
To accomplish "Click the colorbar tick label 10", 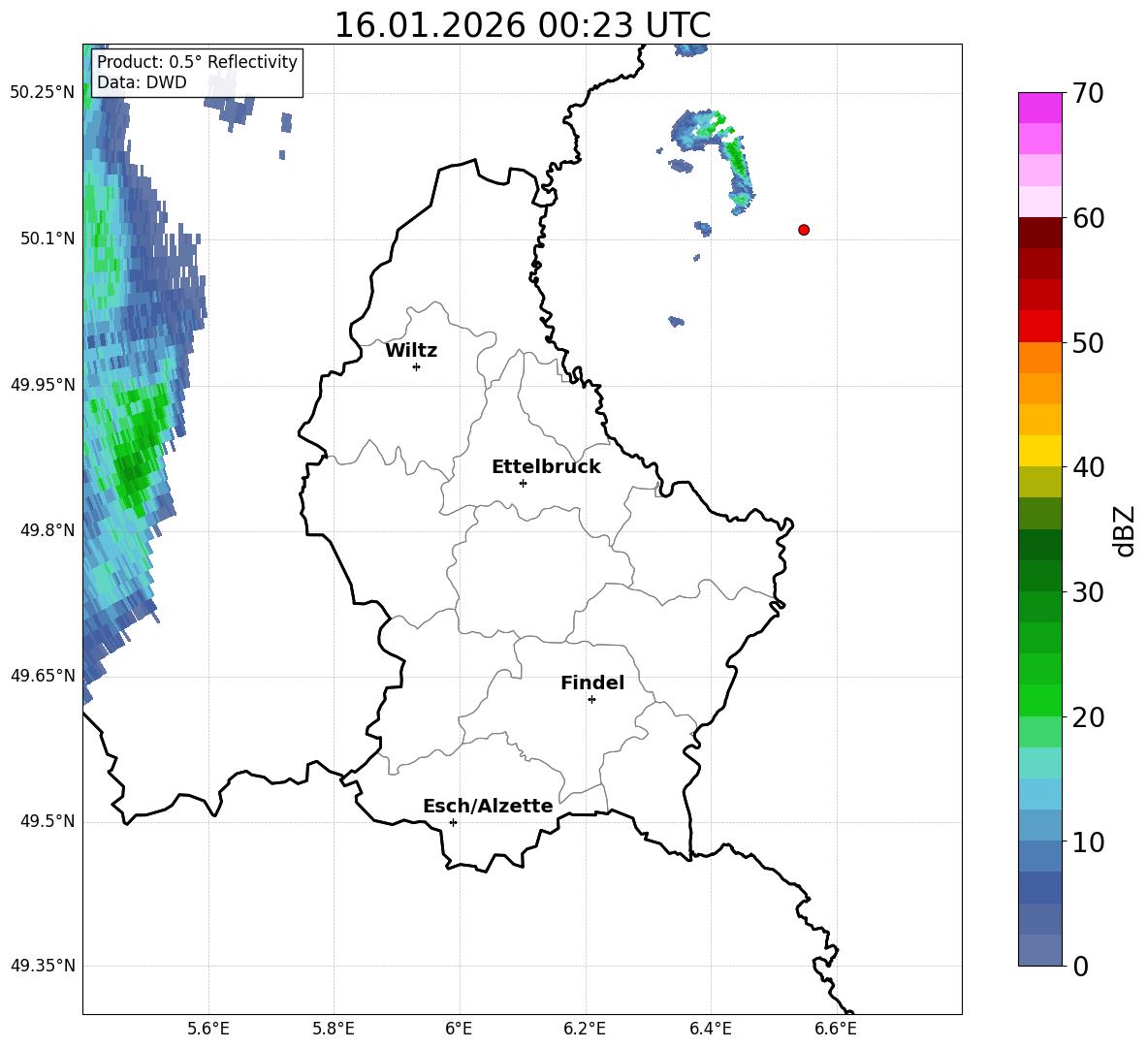I will 1088,842.
